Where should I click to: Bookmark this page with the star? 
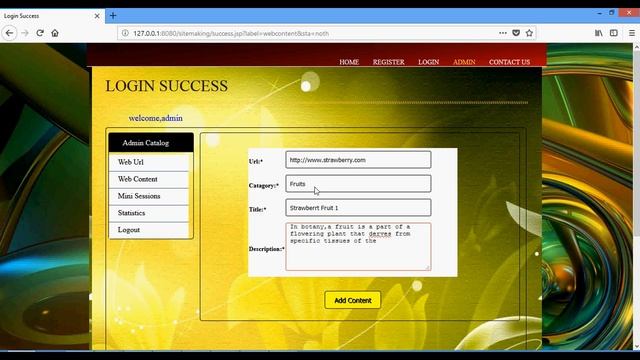click(529, 33)
